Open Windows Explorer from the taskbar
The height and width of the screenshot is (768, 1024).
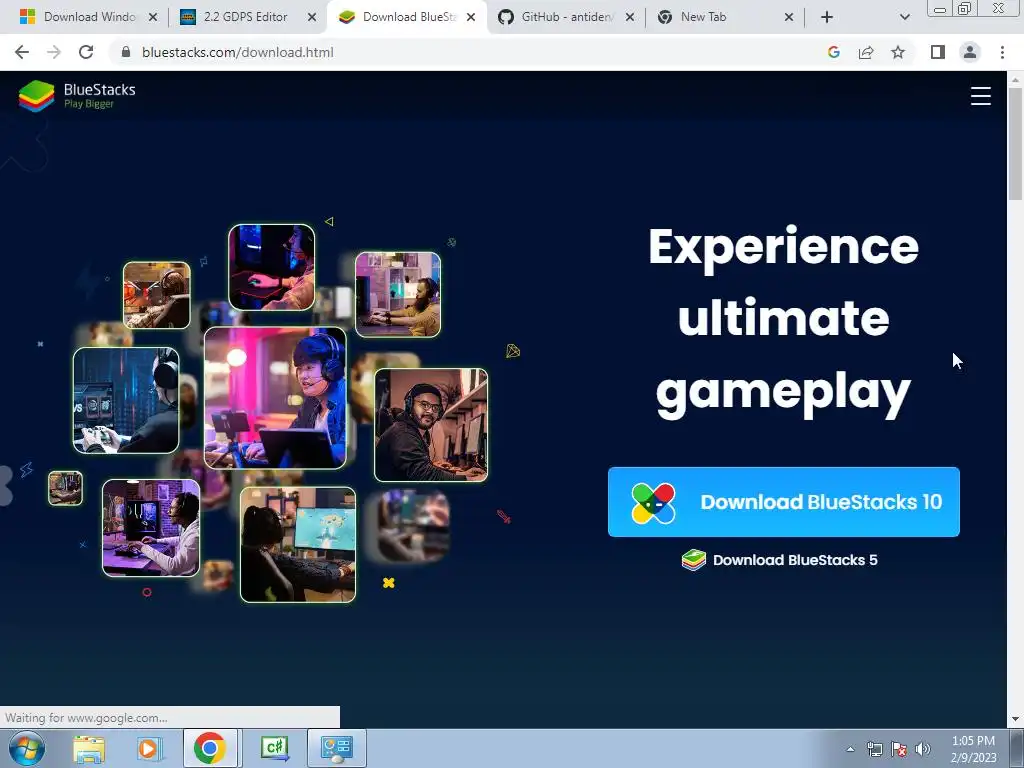point(89,748)
